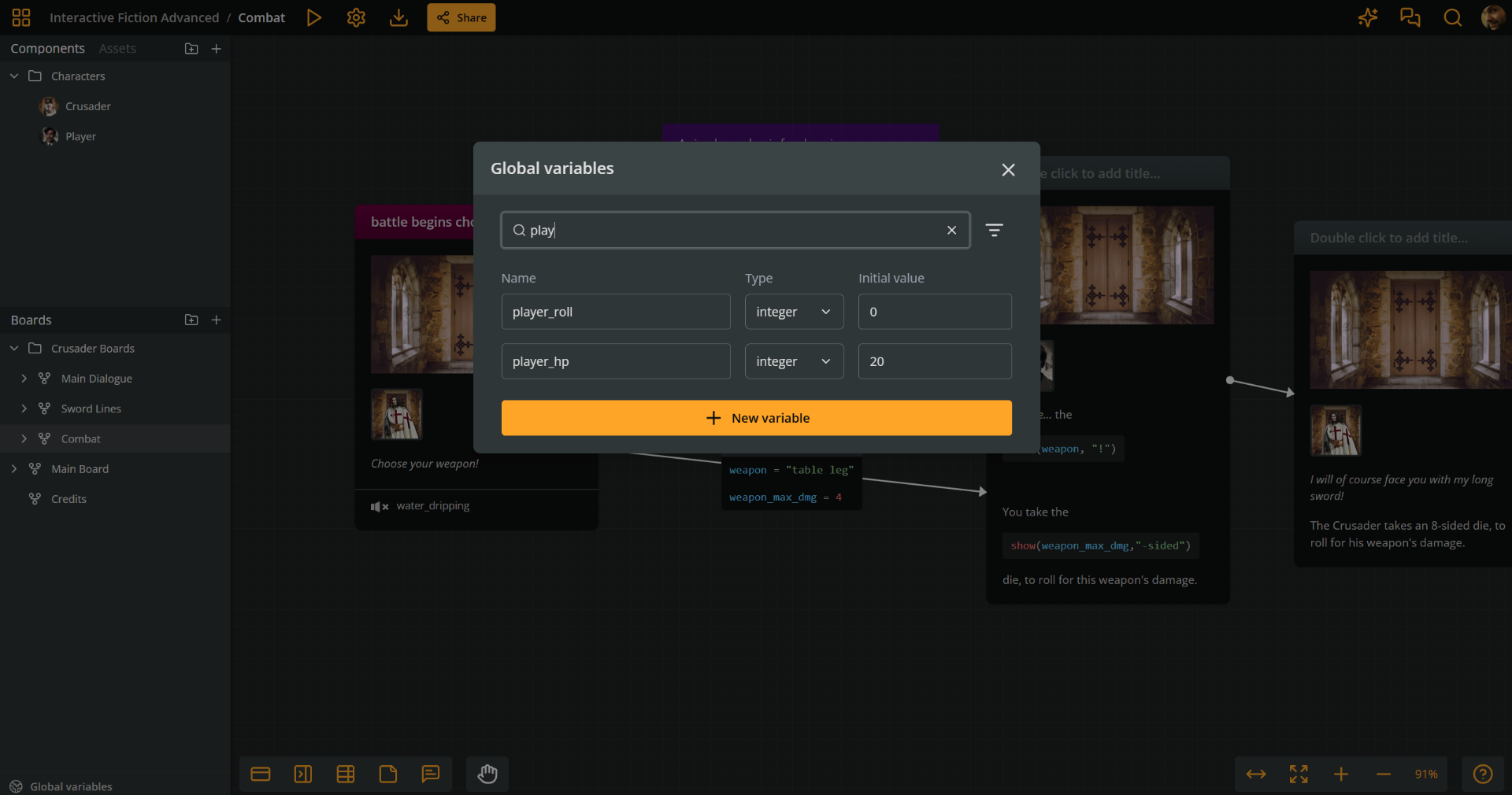1512x795 pixels.
Task: Click the weapon = "table leg" instruction
Action: 791,470
